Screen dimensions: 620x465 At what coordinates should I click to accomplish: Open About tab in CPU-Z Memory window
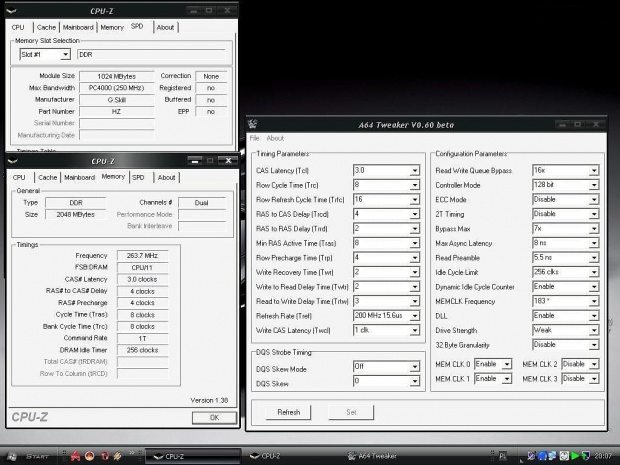pyautogui.click(x=166, y=178)
